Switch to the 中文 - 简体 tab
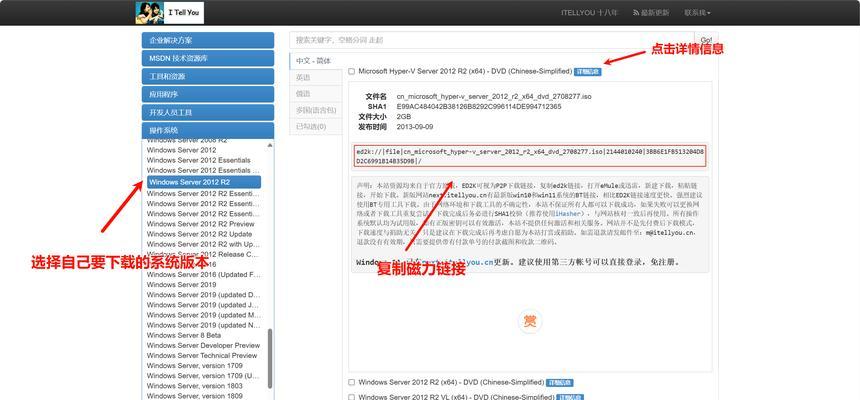Screen dimensions: 860x400 pyautogui.click(x=316, y=61)
